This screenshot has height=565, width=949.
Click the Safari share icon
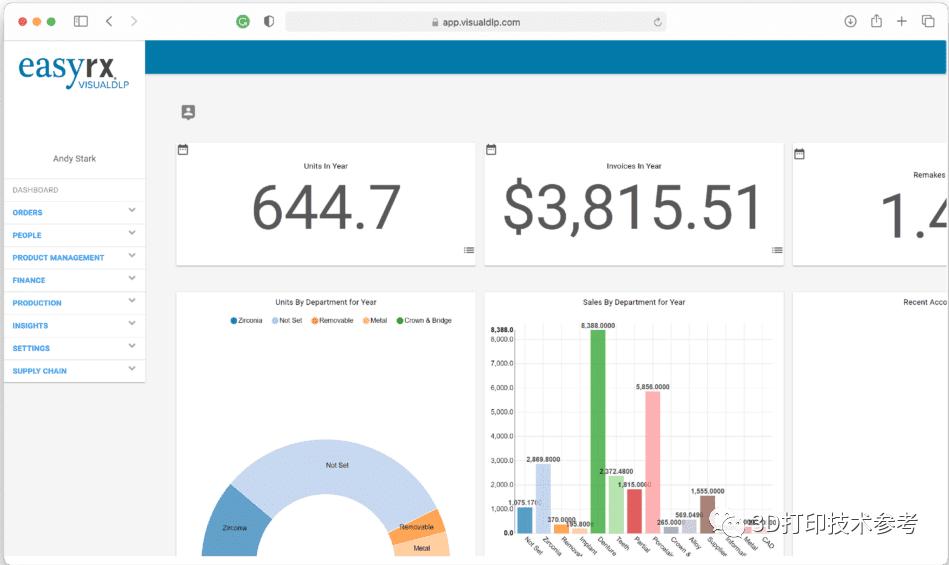[x=876, y=21]
